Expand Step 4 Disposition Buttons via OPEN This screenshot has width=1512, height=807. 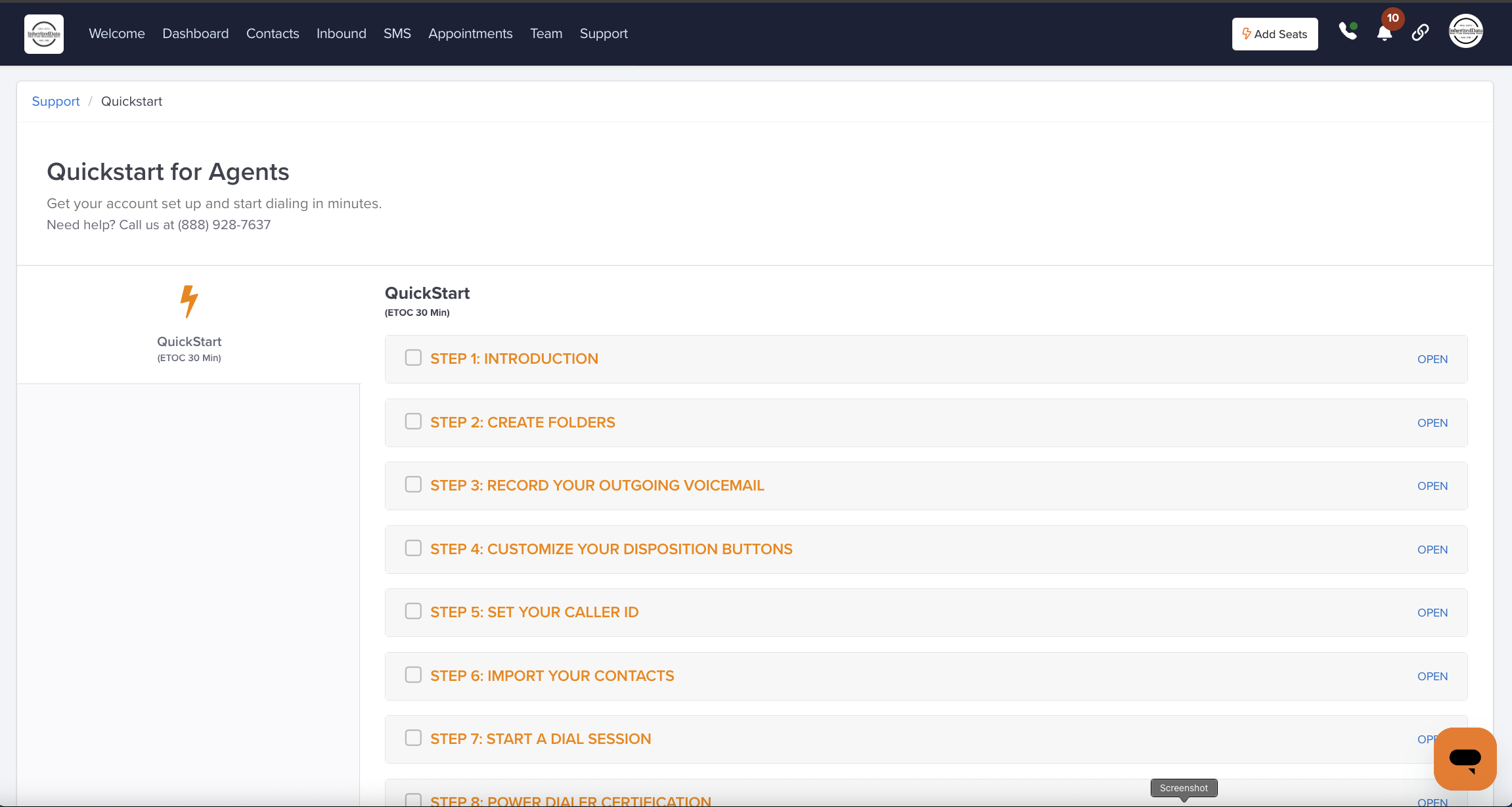1432,550
